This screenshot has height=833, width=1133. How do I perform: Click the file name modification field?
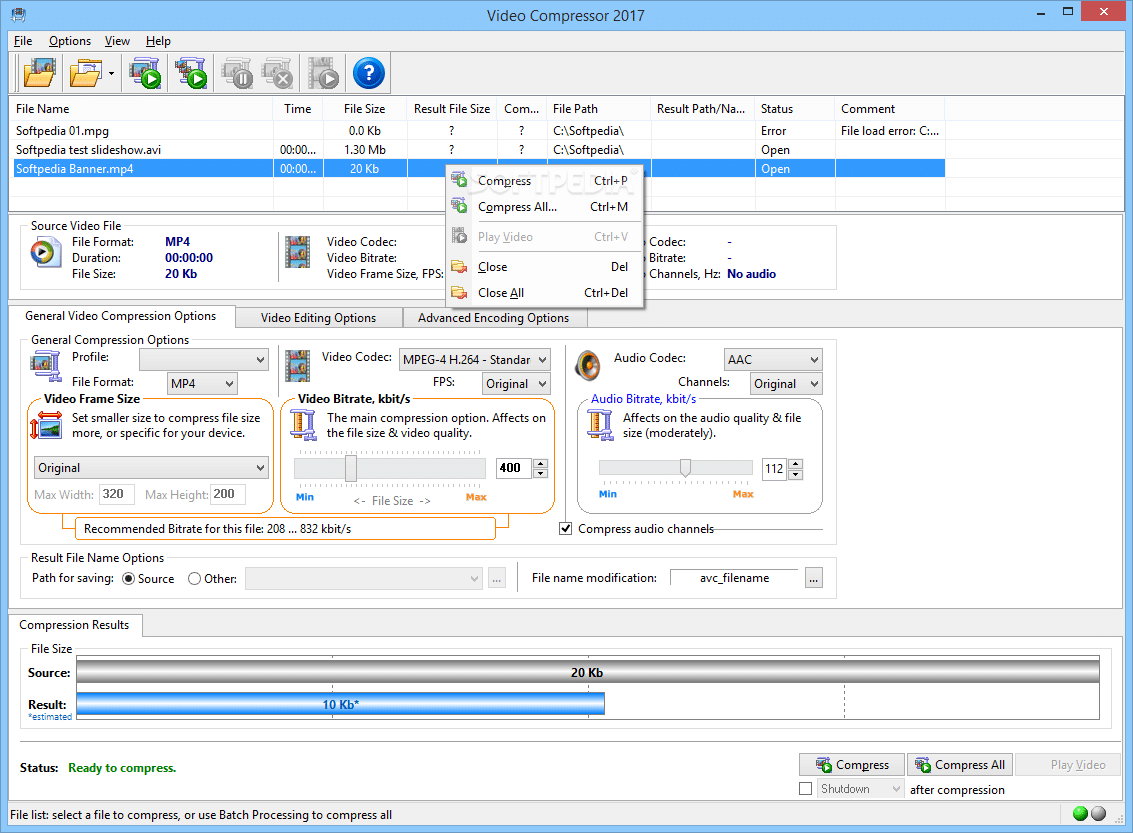[734, 578]
